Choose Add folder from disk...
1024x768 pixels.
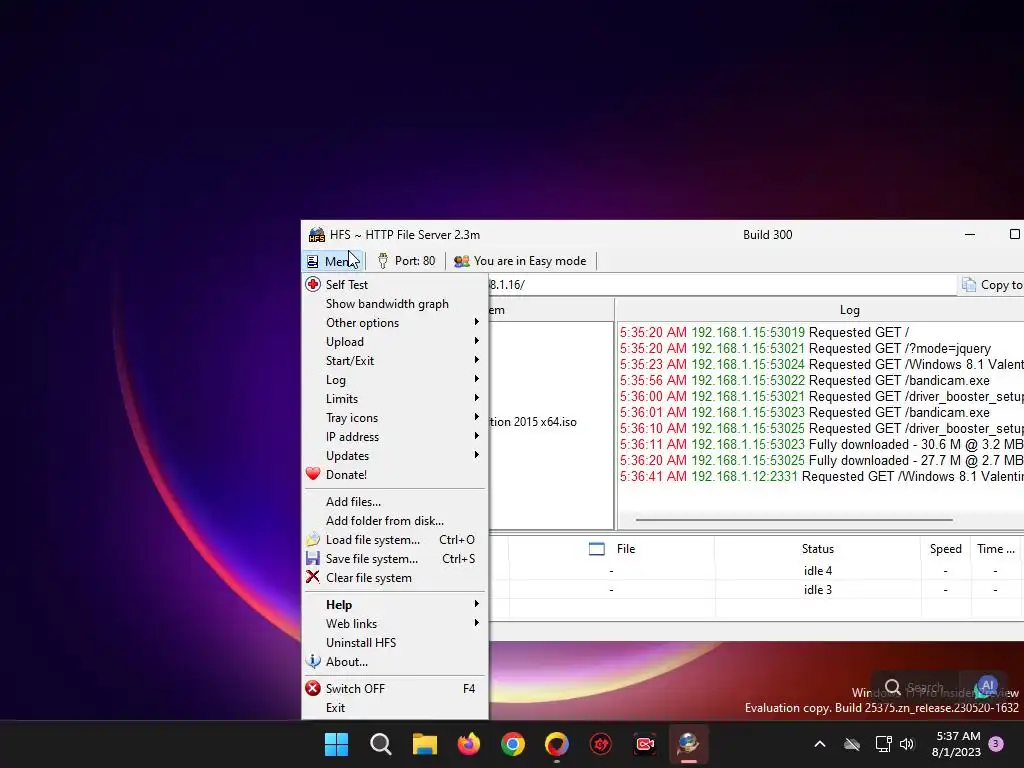395,520
